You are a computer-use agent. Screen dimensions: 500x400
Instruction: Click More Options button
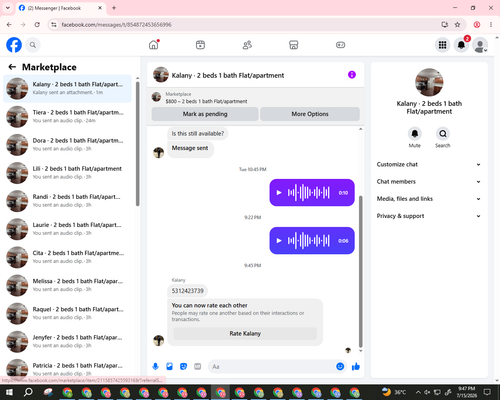(x=310, y=114)
